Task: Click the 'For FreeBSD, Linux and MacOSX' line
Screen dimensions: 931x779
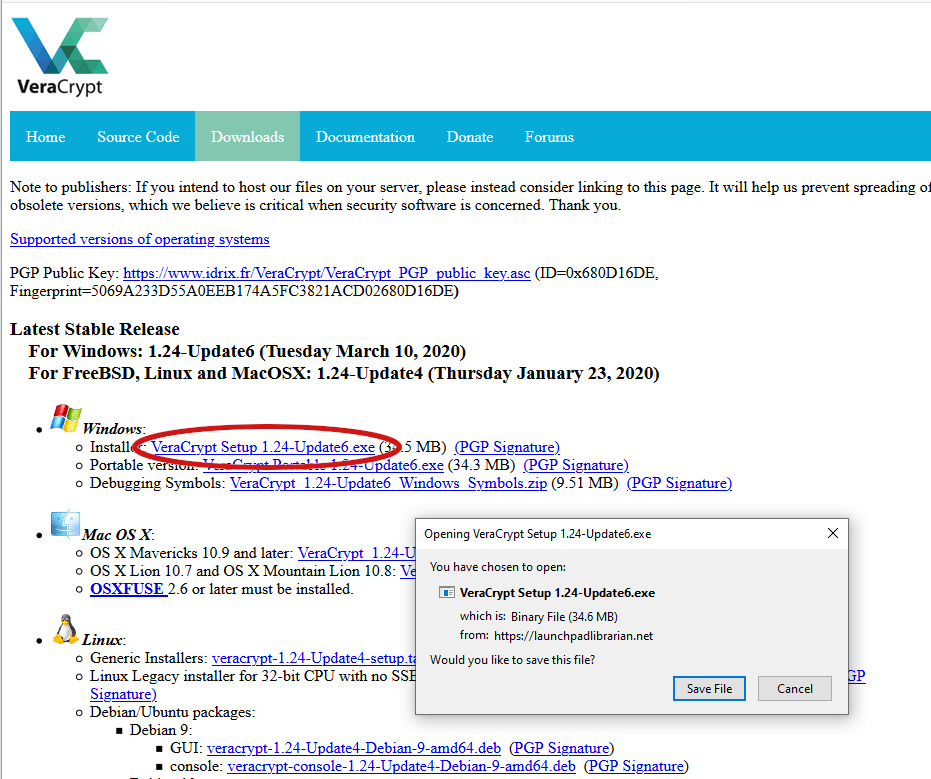Action: tap(344, 373)
